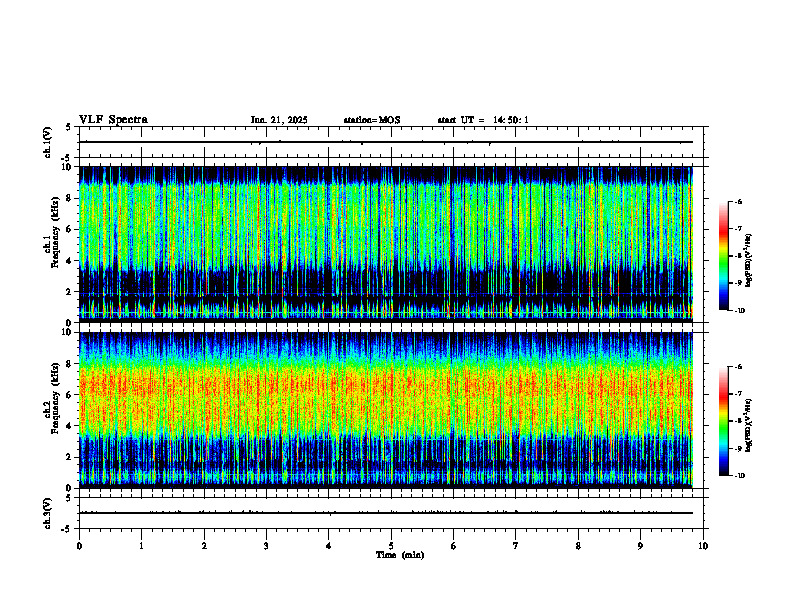Click the "-5" tick on ch.1(V) axis

[66, 158]
